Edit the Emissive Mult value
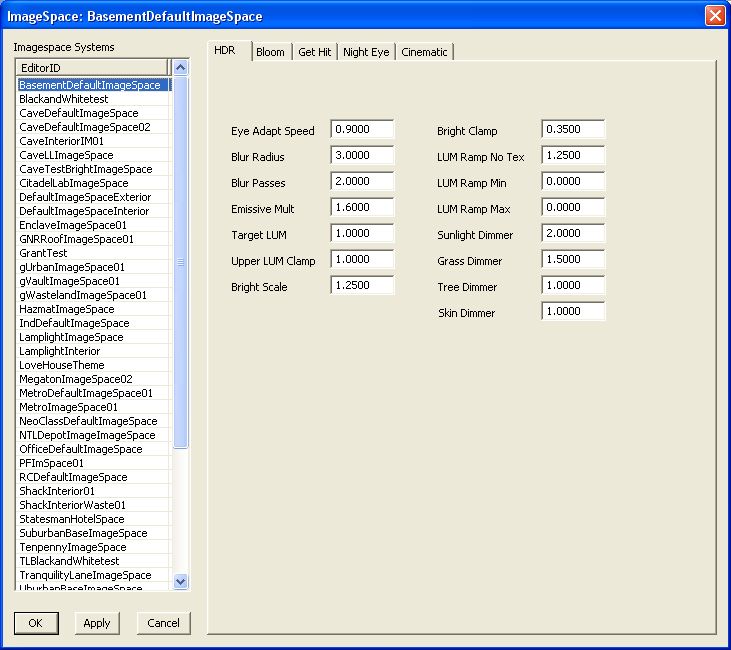Screen dimensions: 731x650 click(x=362, y=207)
